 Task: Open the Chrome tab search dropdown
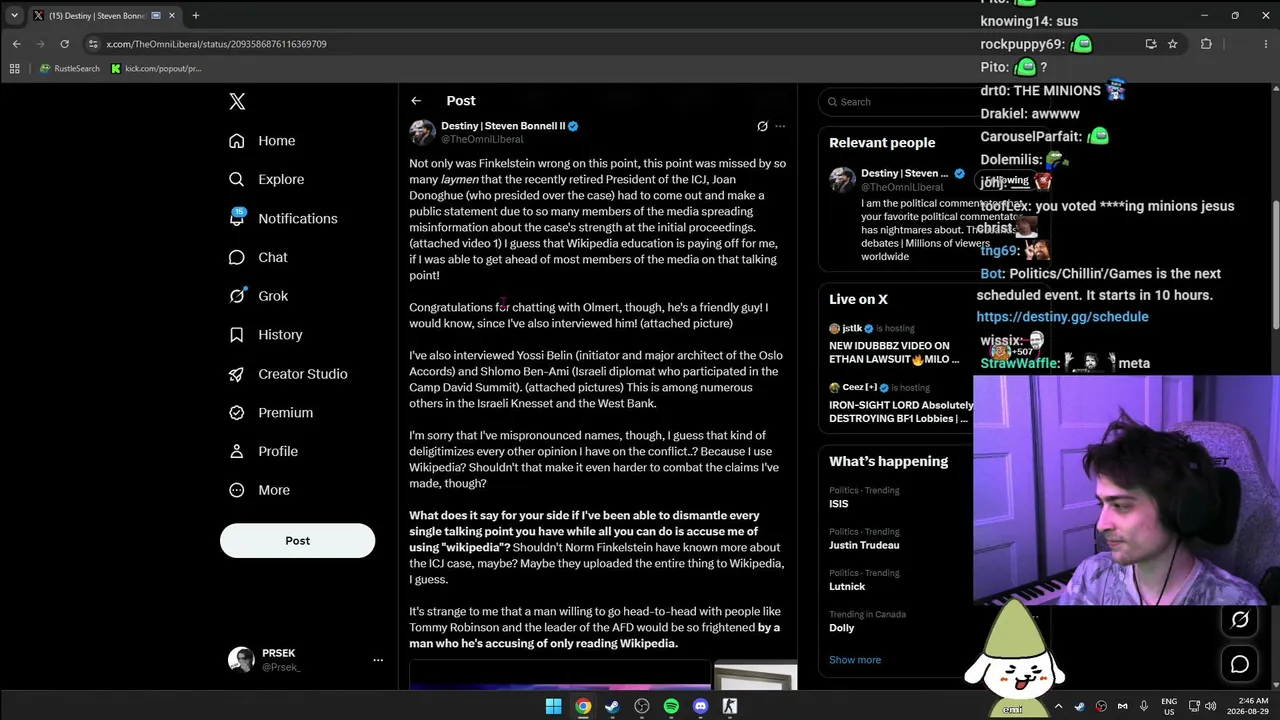coord(14,16)
